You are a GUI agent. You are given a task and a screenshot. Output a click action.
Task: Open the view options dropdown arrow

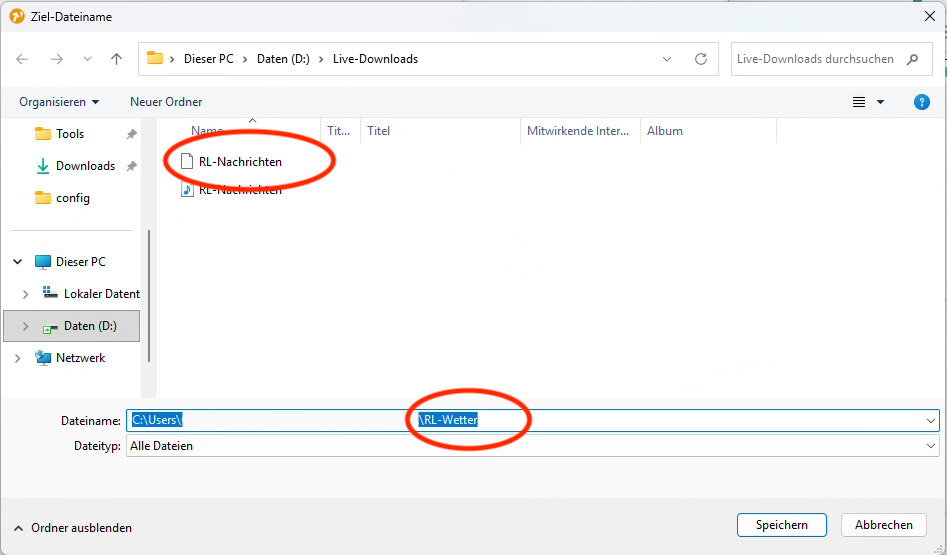coord(880,102)
